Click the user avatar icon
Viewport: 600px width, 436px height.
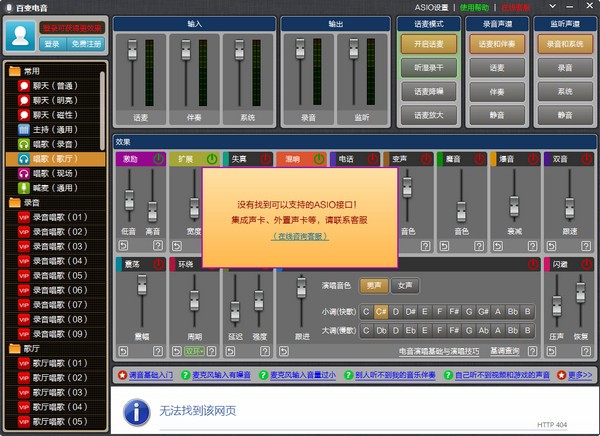(x=21, y=35)
